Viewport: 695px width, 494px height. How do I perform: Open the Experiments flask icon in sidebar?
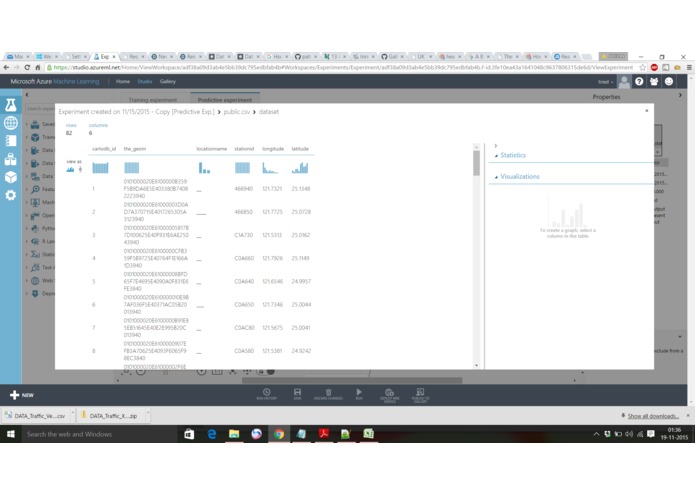point(11,105)
